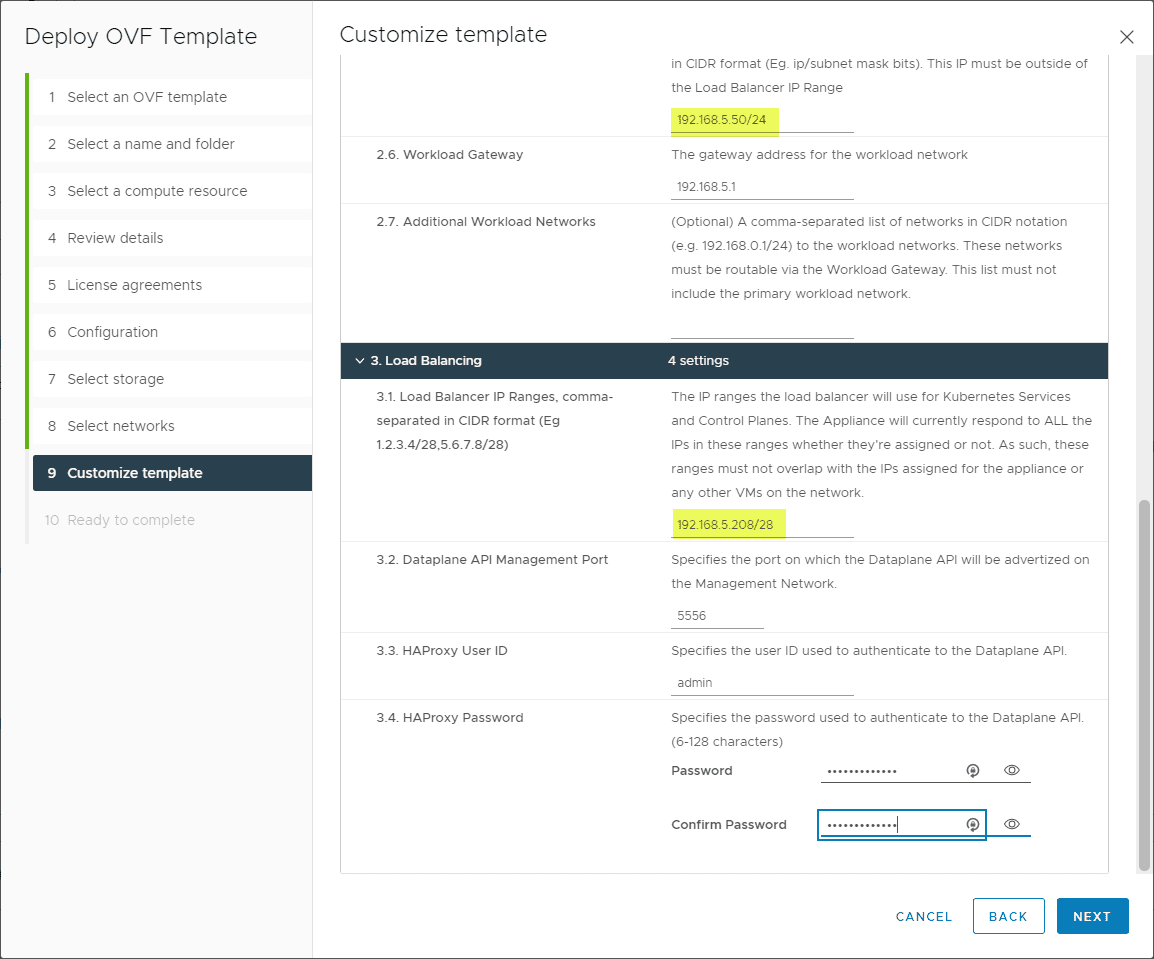Open the Select storage step
The width and height of the screenshot is (1154, 959).
(x=117, y=379)
